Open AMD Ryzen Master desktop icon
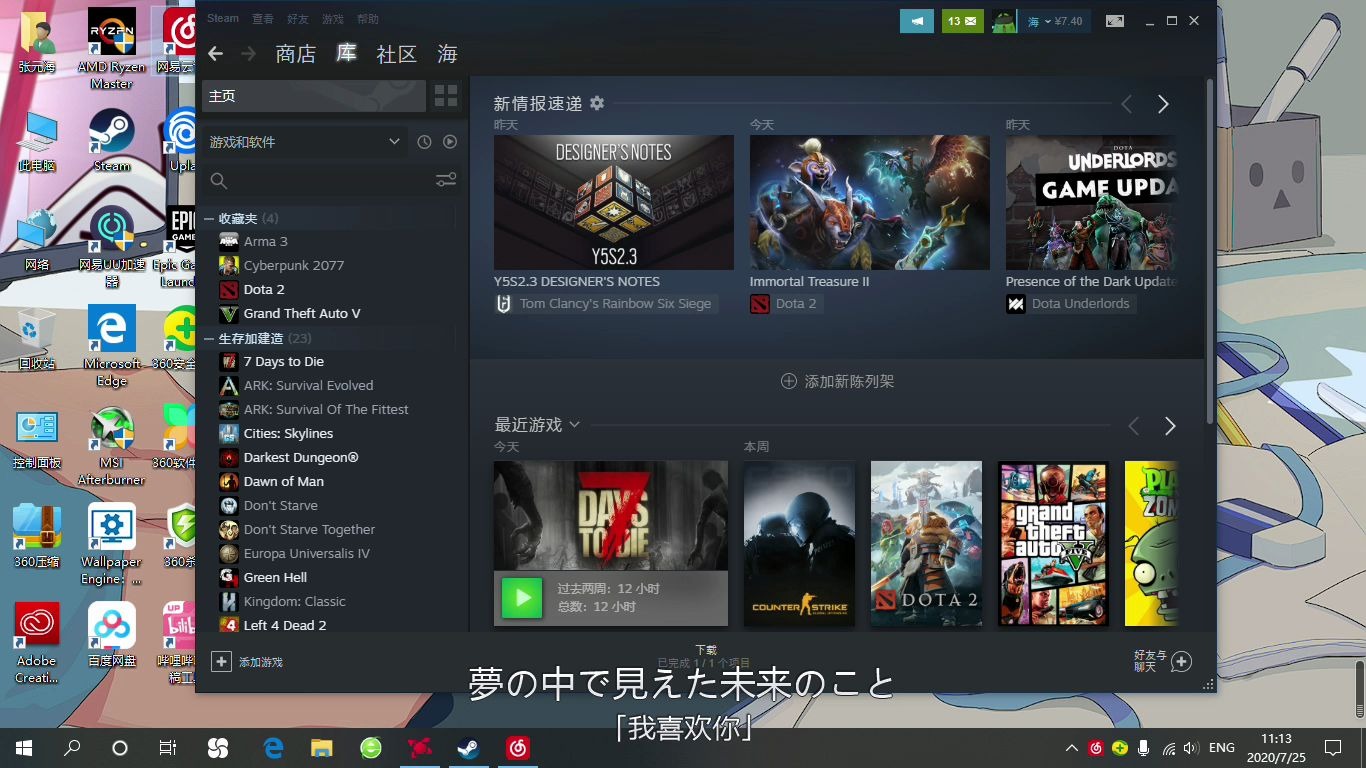 pyautogui.click(x=112, y=49)
